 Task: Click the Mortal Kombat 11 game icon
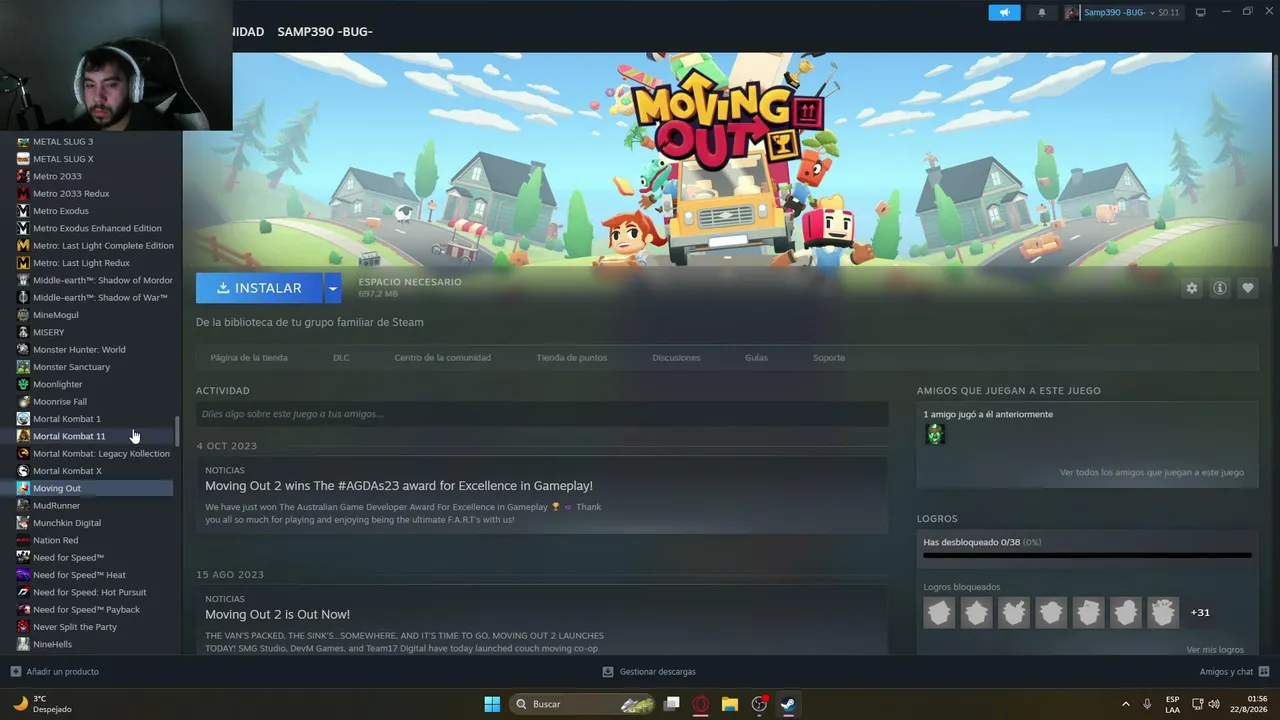tap(23, 436)
